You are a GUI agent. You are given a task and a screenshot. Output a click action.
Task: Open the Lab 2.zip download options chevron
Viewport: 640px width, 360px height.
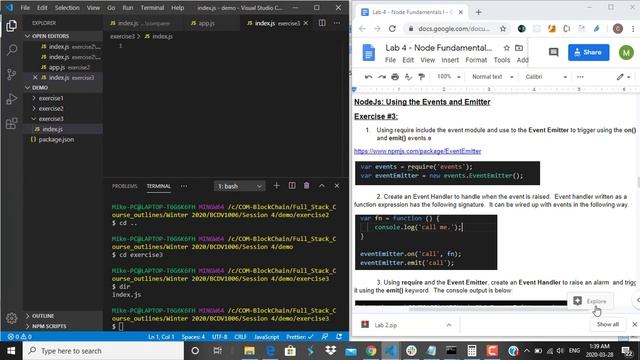click(449, 325)
